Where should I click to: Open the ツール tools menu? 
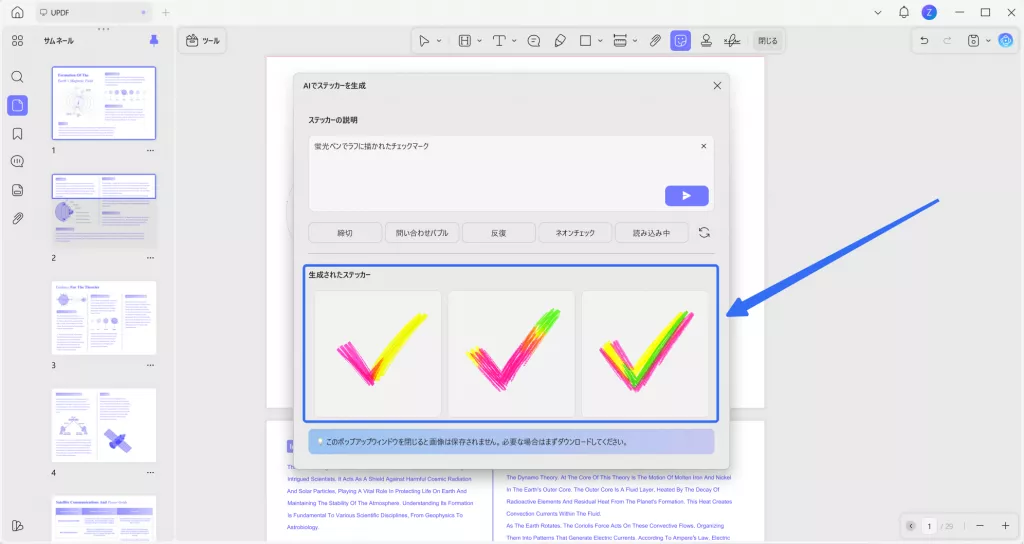pyautogui.click(x=202, y=40)
